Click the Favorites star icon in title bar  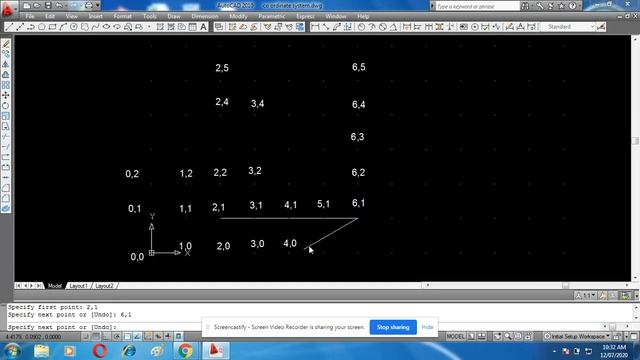coord(562,6)
